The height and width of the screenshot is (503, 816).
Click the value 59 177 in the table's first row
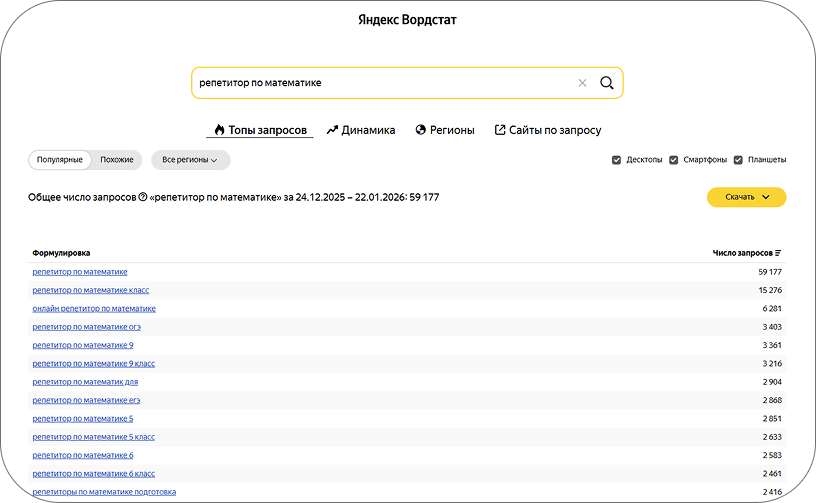tap(770, 272)
